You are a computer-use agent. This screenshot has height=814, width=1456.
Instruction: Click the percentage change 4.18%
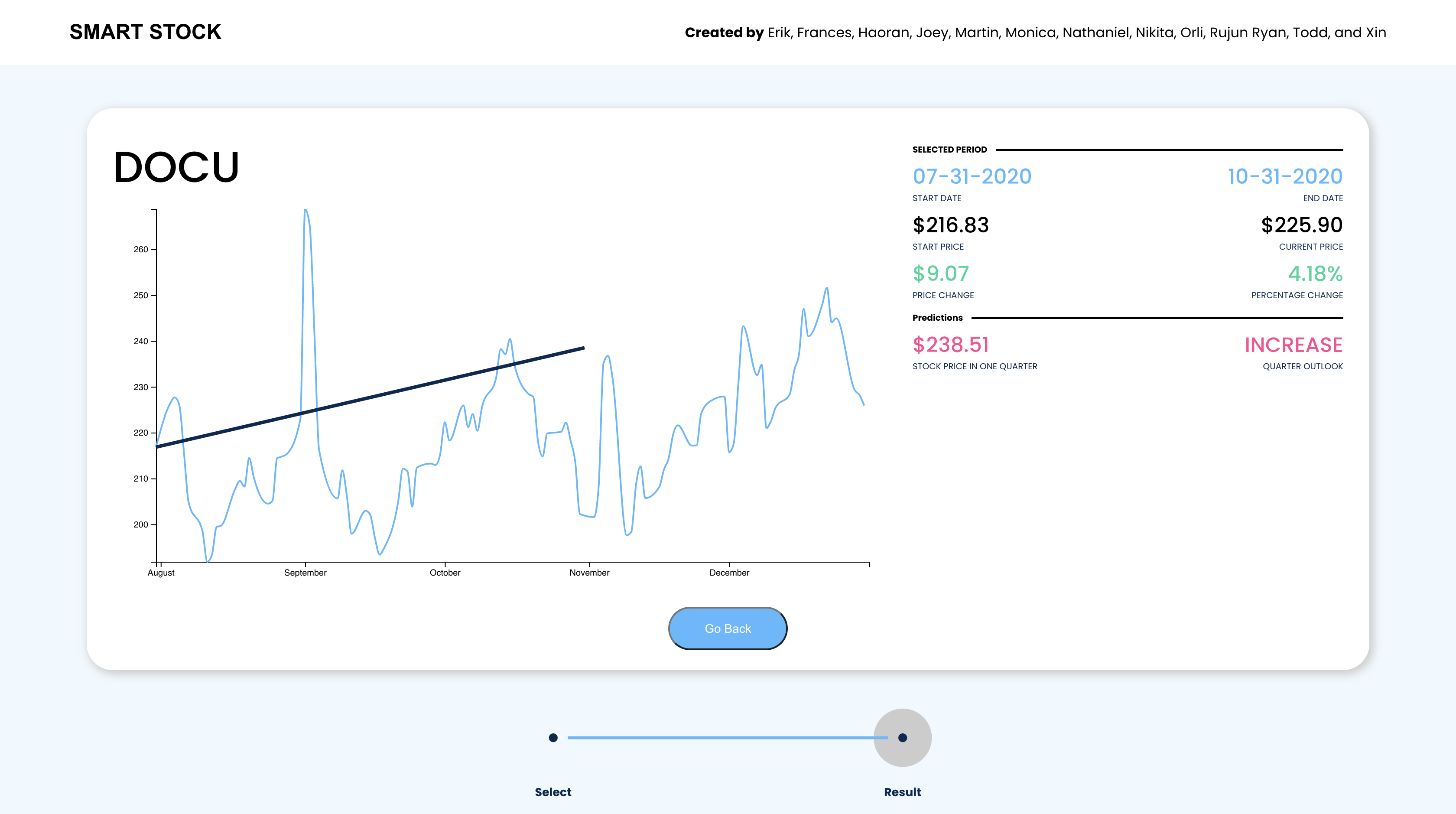click(x=1315, y=274)
